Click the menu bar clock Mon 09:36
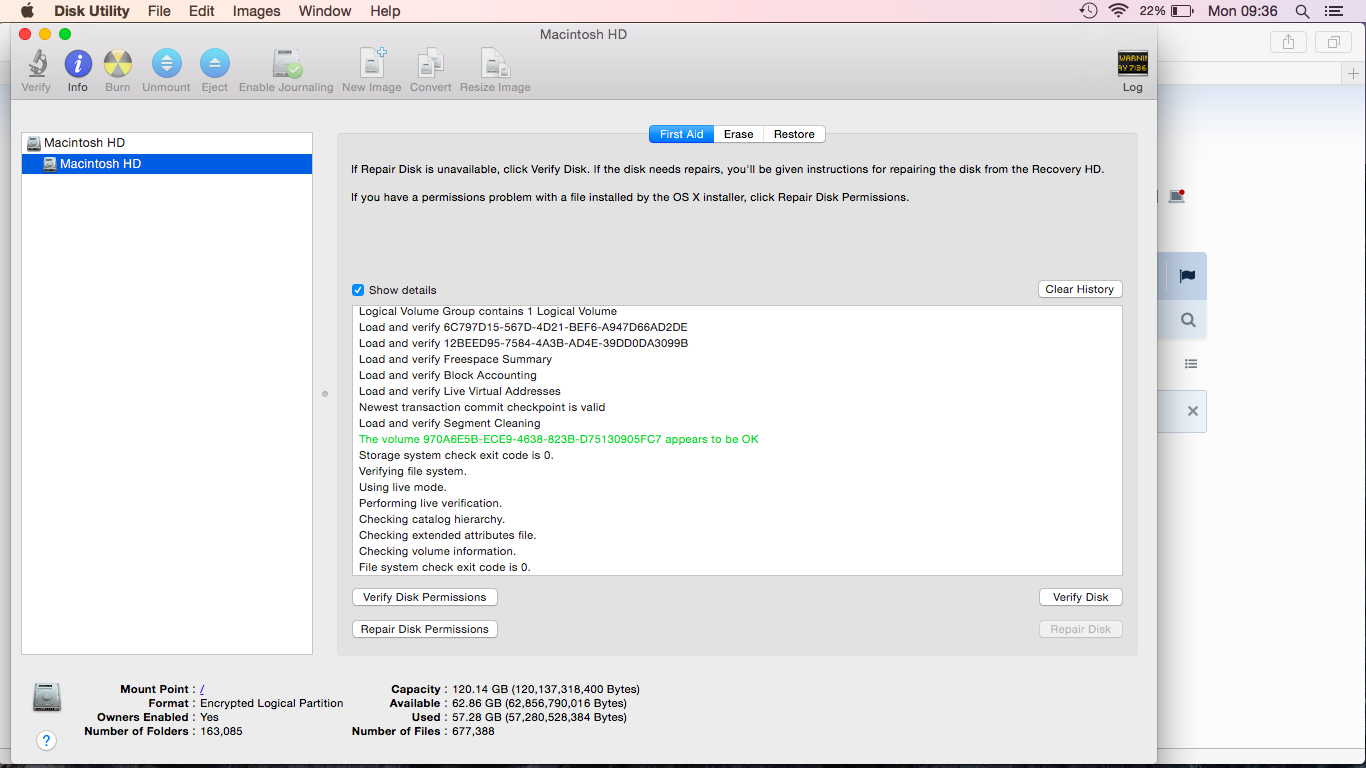Screen dimensions: 1366x768 pyautogui.click(x=1243, y=11)
